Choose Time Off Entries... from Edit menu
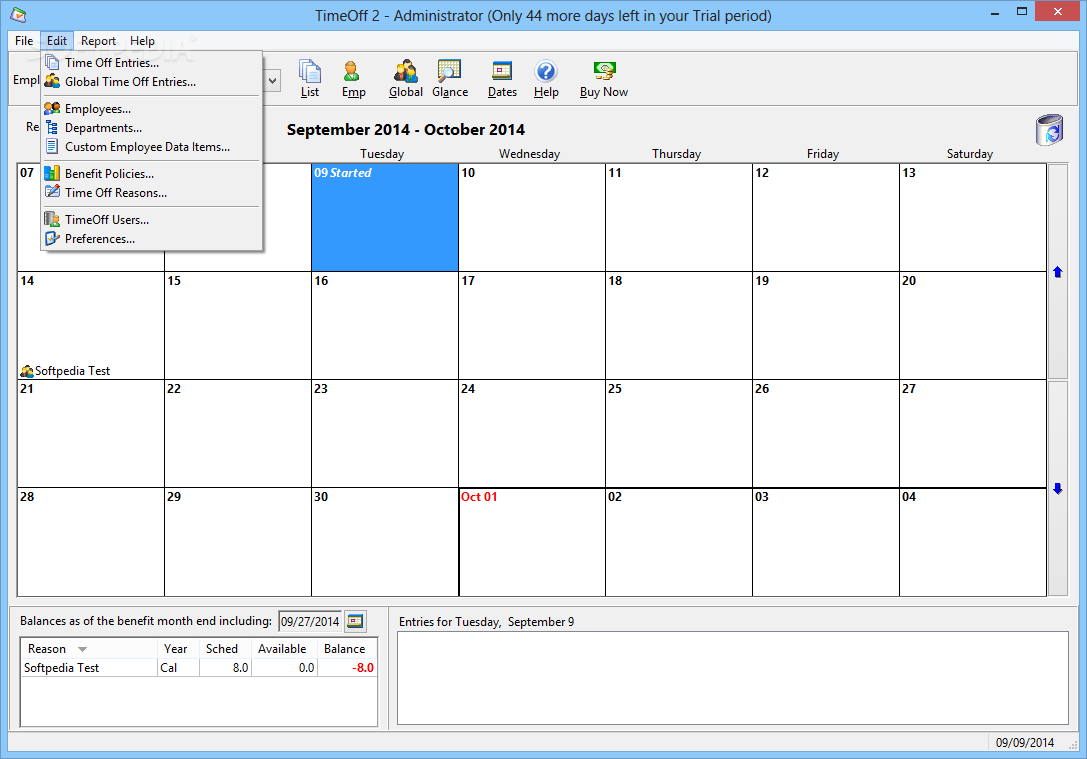1087x759 pixels. (x=152, y=62)
